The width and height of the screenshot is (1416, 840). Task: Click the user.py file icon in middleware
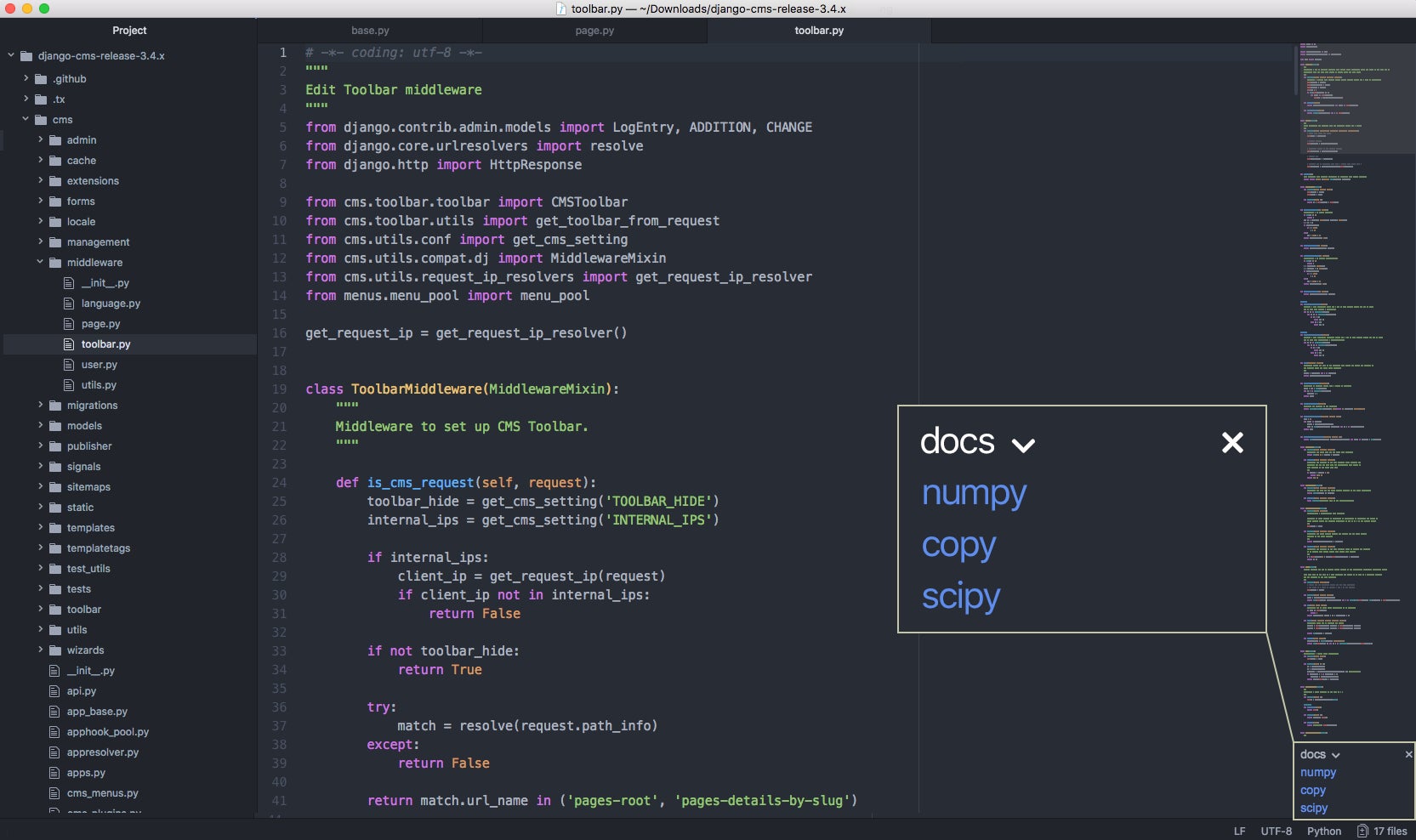click(69, 365)
